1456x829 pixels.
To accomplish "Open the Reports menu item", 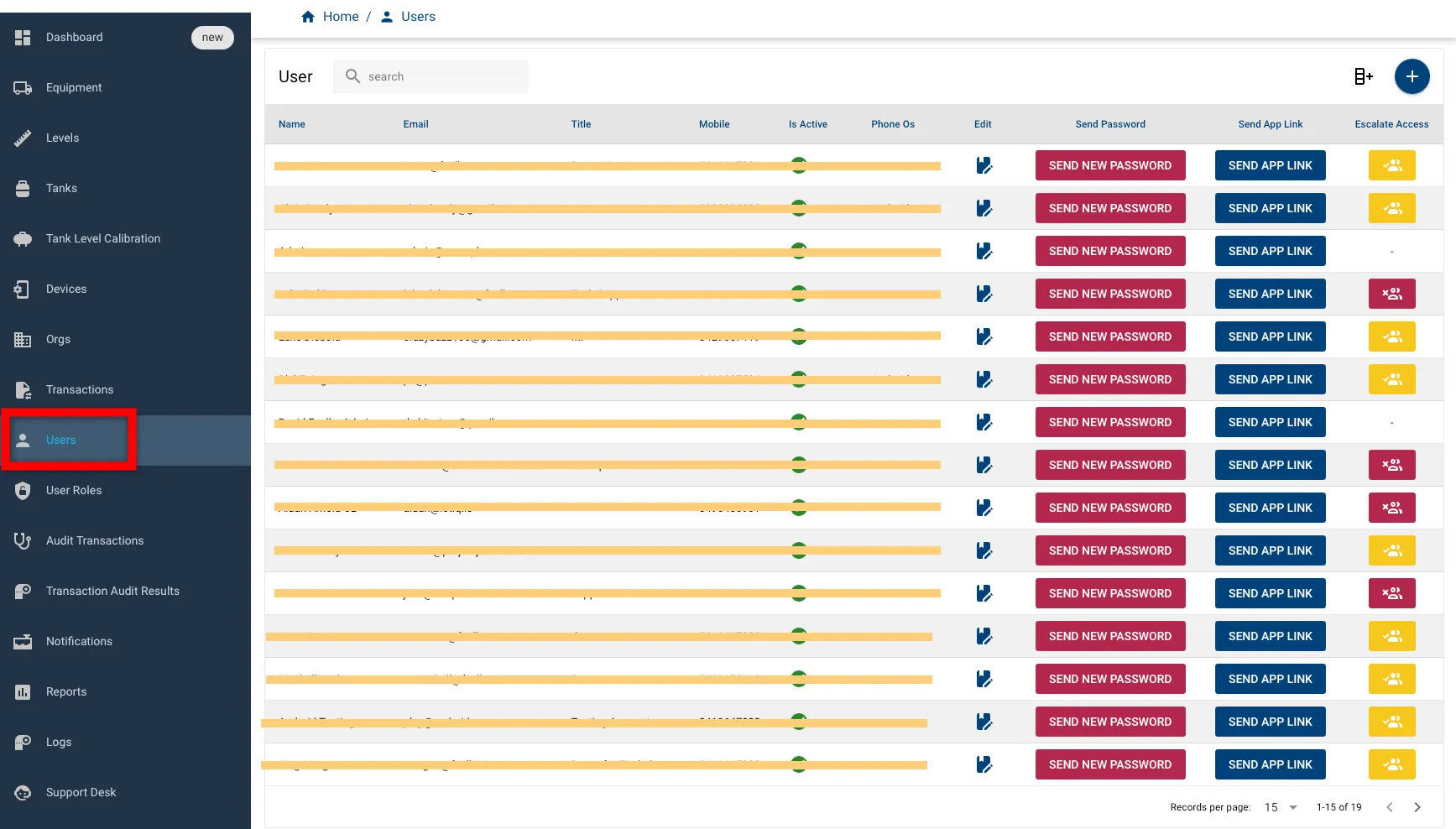I will pyautogui.click(x=126, y=692).
